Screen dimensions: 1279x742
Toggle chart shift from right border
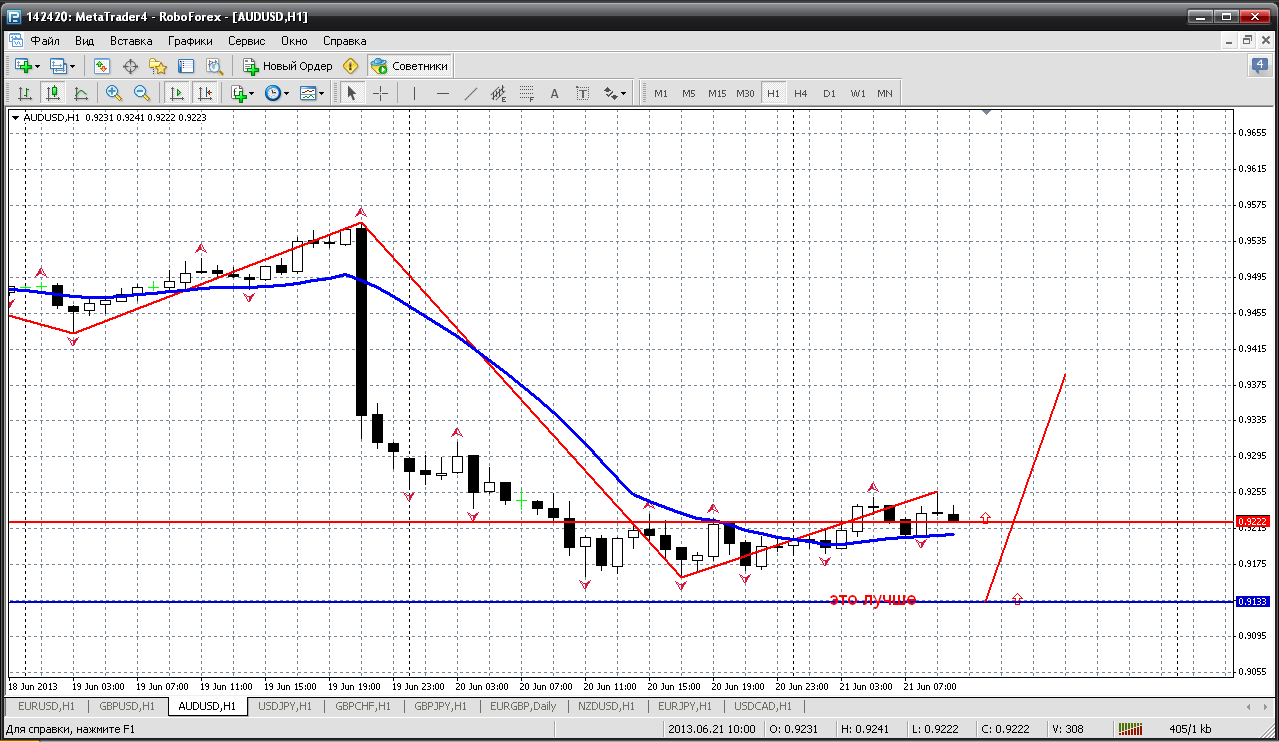tap(205, 93)
